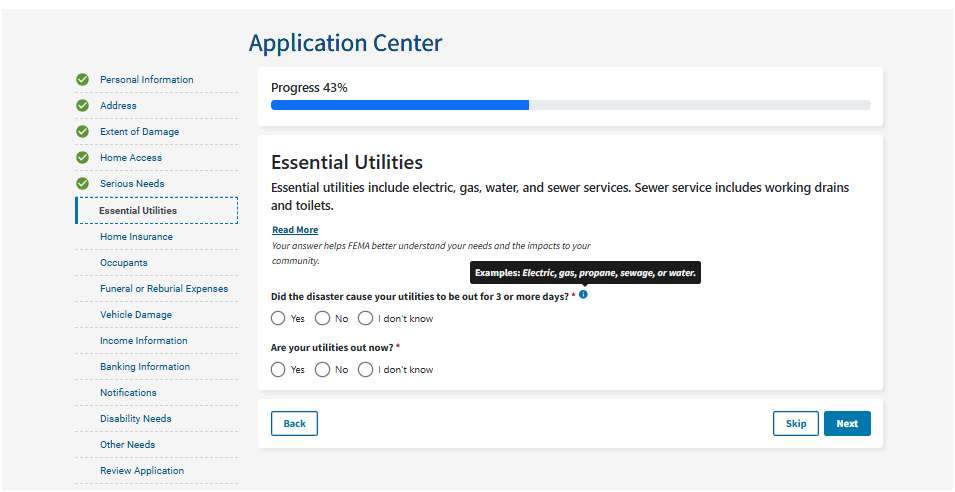Go to Banking Information step
This screenshot has height=492, width=955.
[x=145, y=367]
